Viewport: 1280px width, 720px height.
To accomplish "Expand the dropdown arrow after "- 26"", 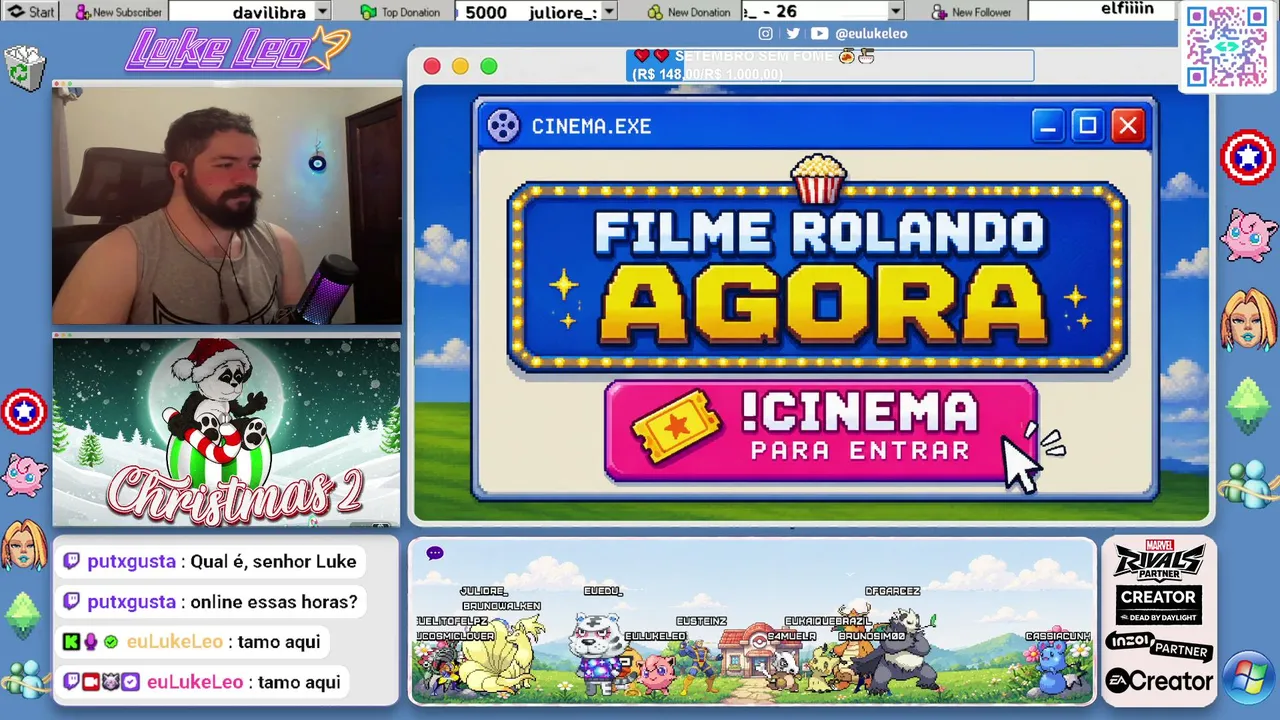I will point(895,12).
